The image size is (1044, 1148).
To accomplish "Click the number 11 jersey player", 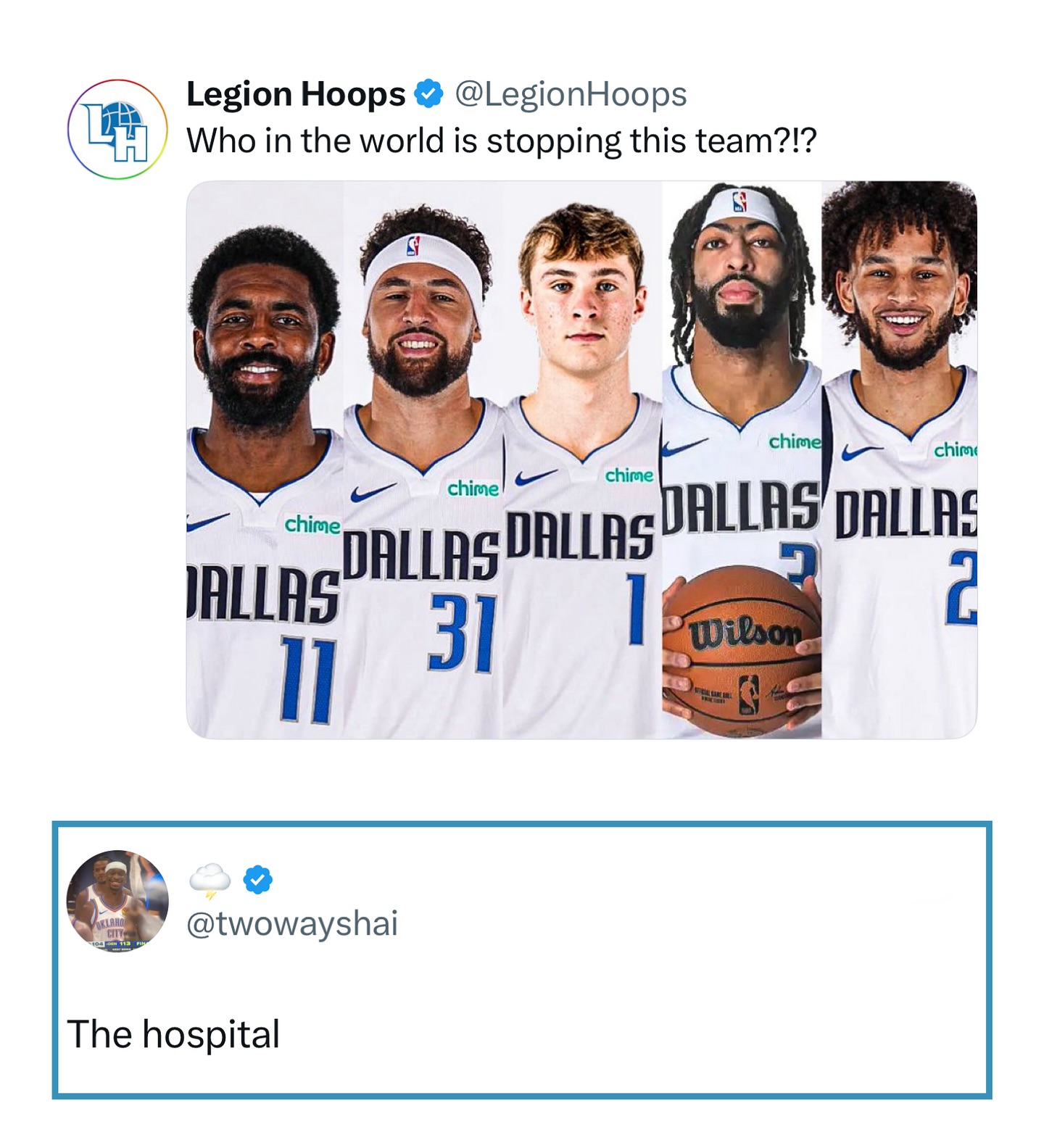I will [x=265, y=482].
